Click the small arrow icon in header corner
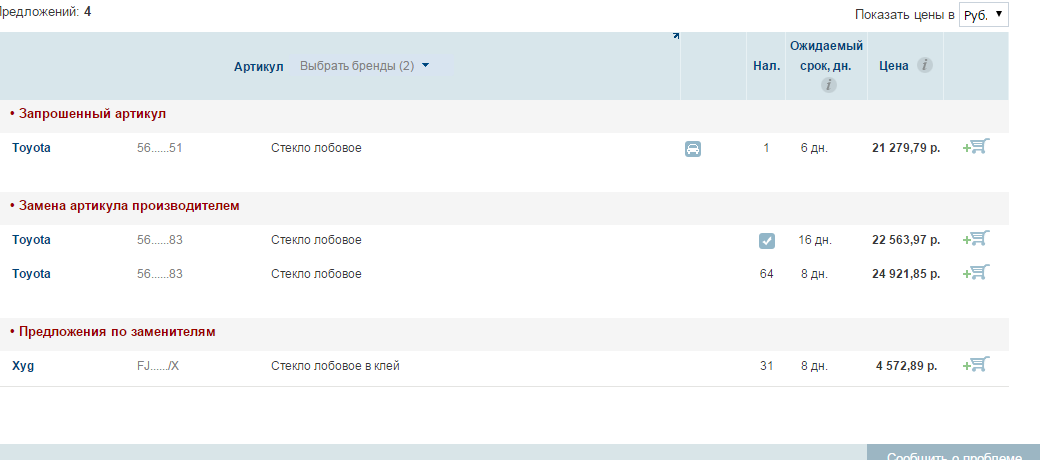Viewport: 1040px width, 460px height. click(676, 37)
